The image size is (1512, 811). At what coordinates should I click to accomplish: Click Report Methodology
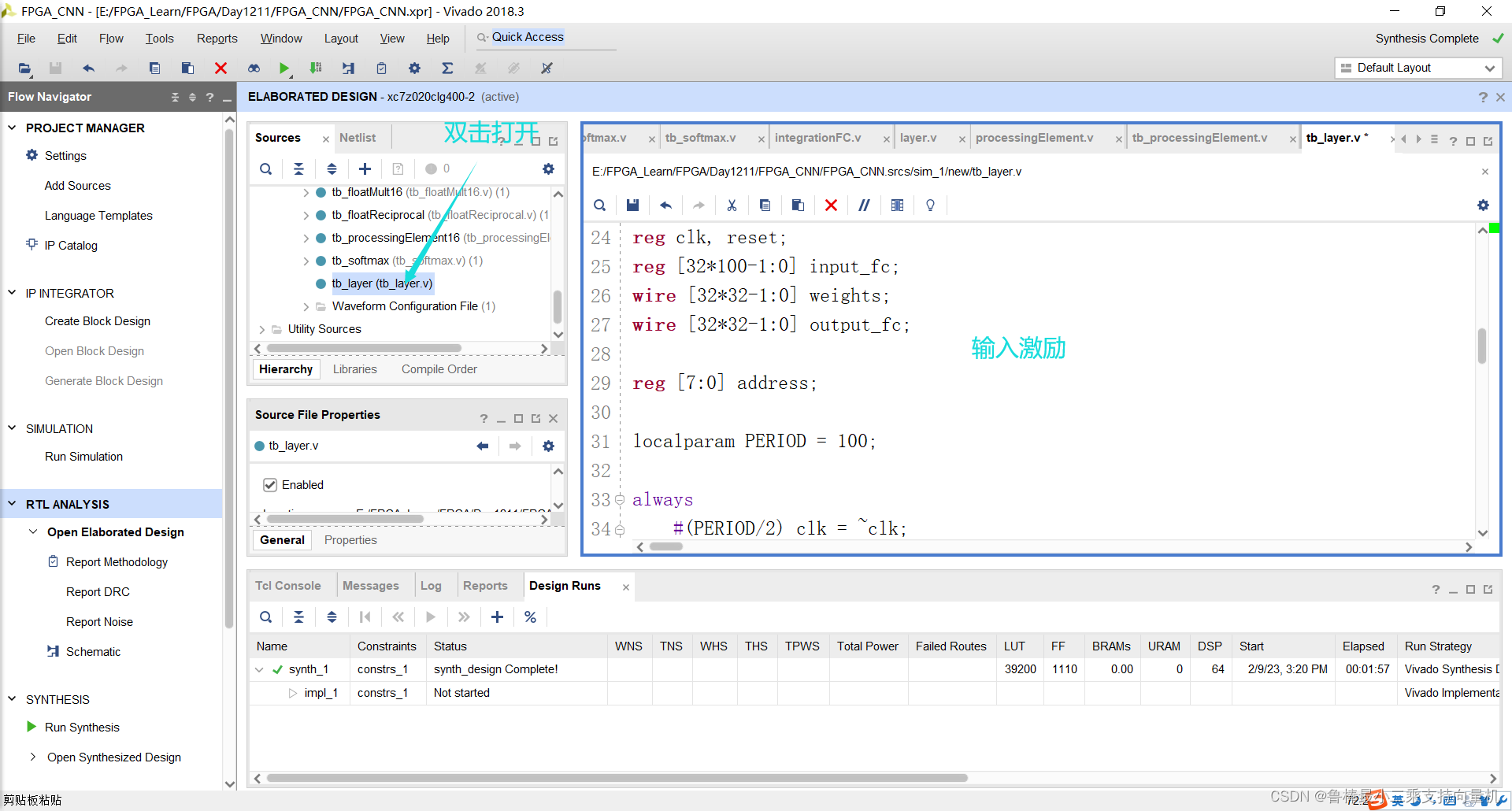(x=117, y=562)
